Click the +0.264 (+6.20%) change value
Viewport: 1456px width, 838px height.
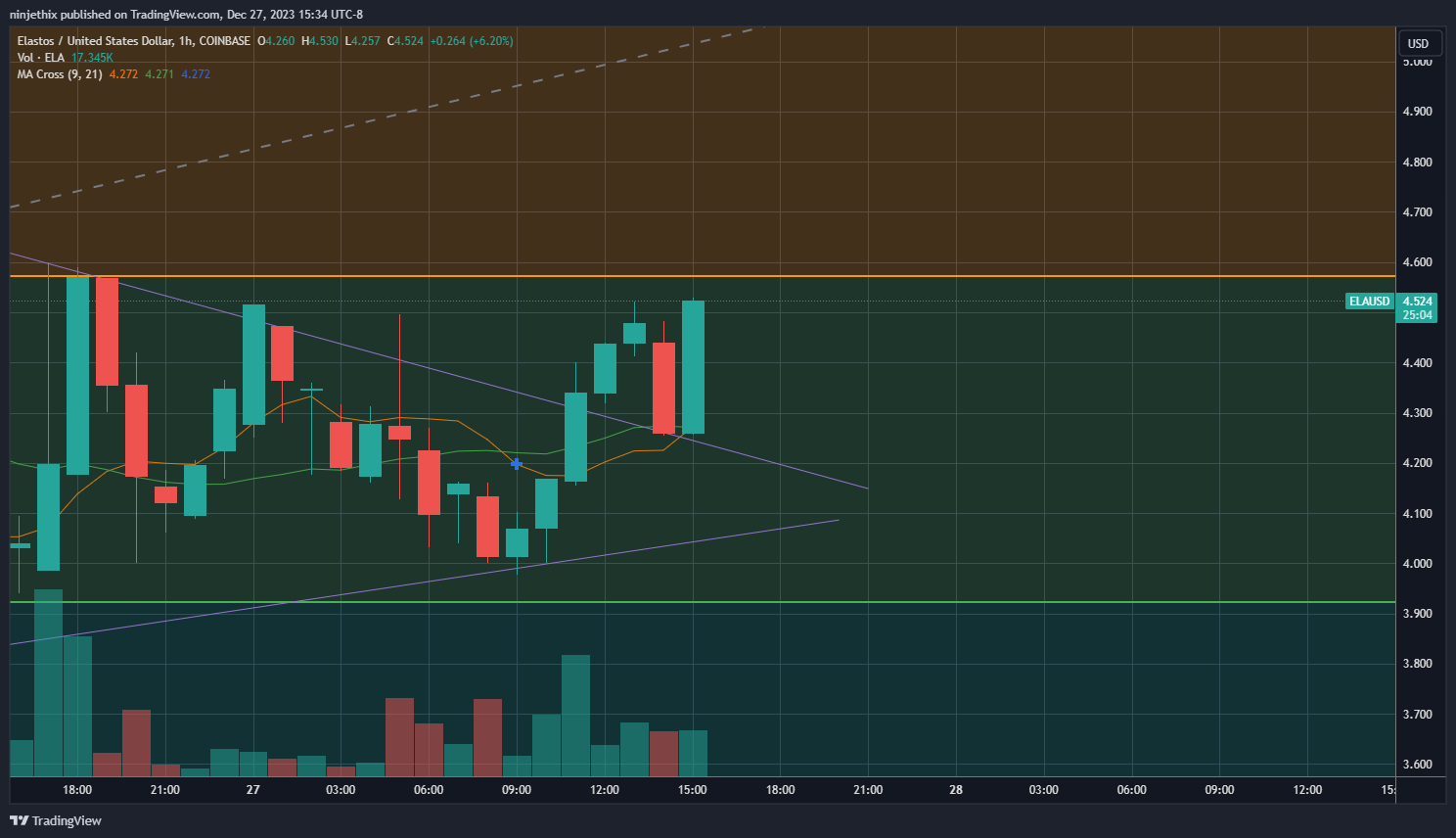pyautogui.click(x=472, y=41)
